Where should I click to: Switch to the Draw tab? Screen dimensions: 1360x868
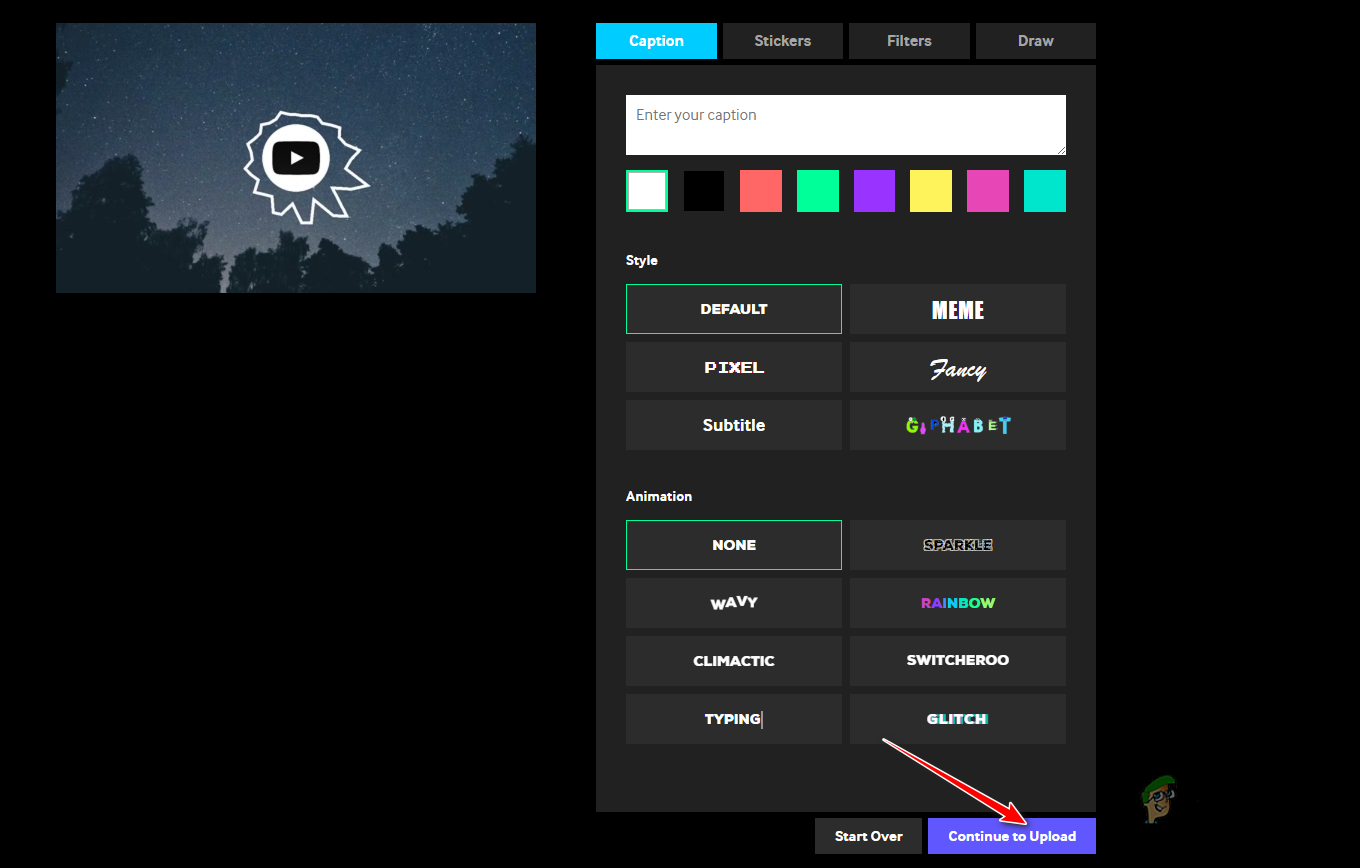click(1035, 41)
